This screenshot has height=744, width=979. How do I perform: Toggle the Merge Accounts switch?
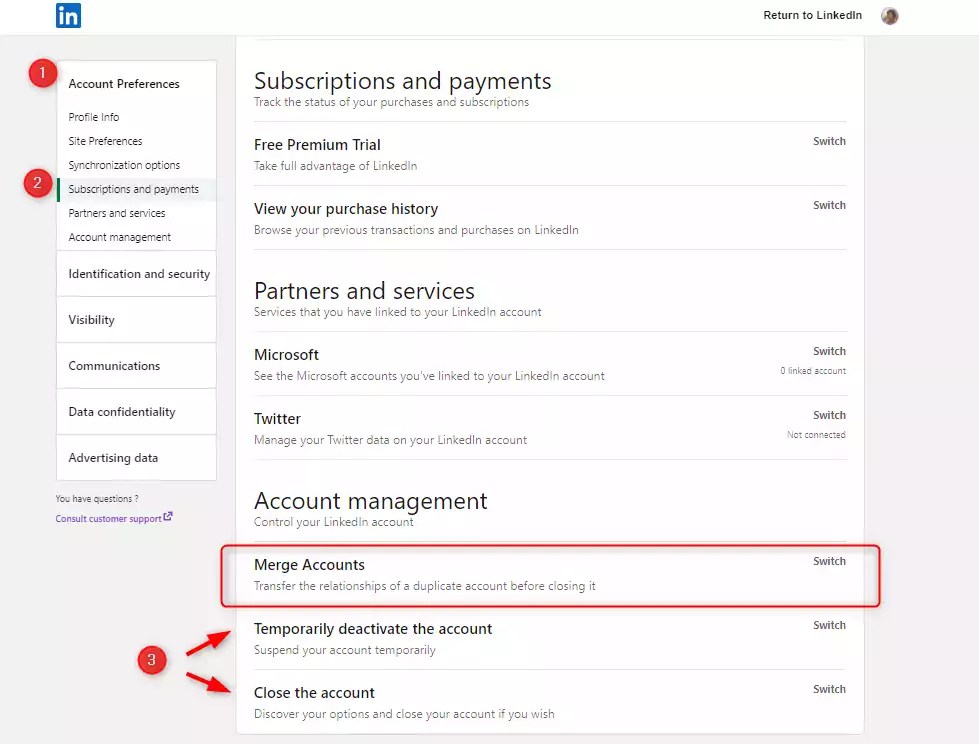[829, 561]
